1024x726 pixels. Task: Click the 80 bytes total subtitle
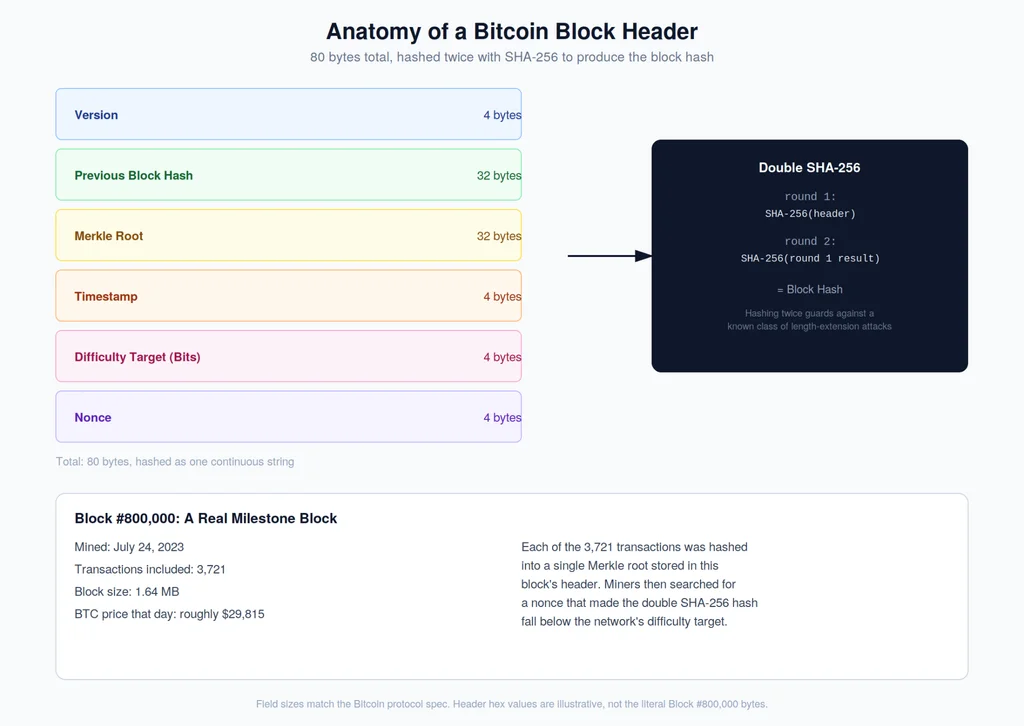click(512, 57)
